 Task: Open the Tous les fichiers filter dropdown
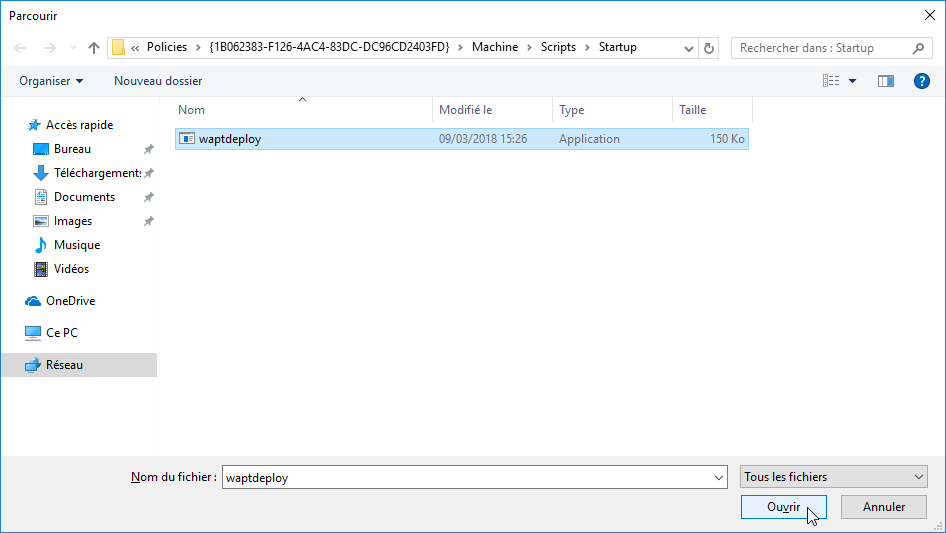coord(833,478)
